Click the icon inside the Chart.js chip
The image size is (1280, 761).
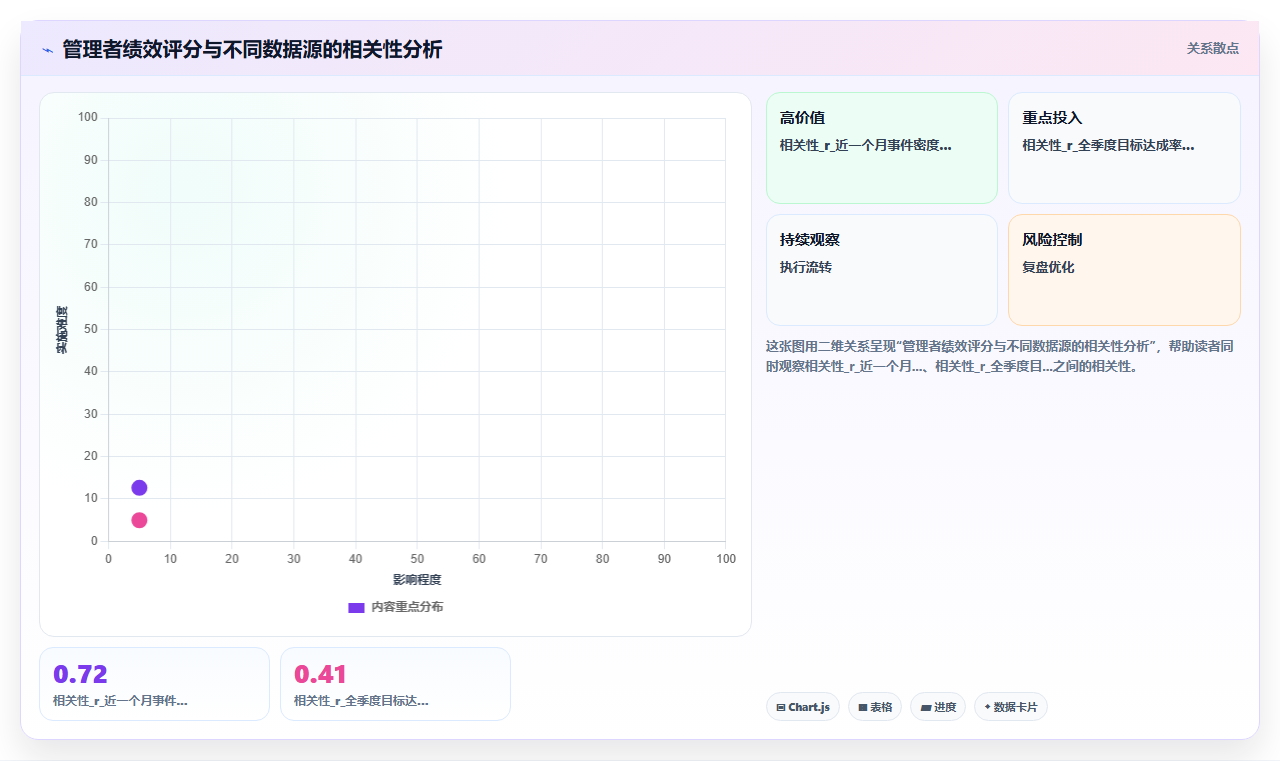[781, 707]
